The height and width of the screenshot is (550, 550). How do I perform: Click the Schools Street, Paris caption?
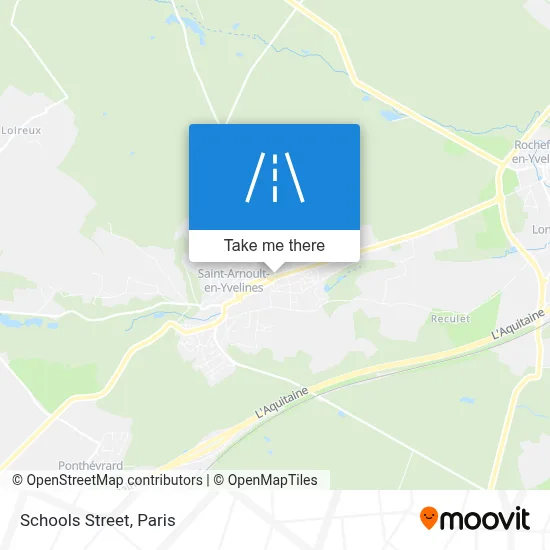98,520
